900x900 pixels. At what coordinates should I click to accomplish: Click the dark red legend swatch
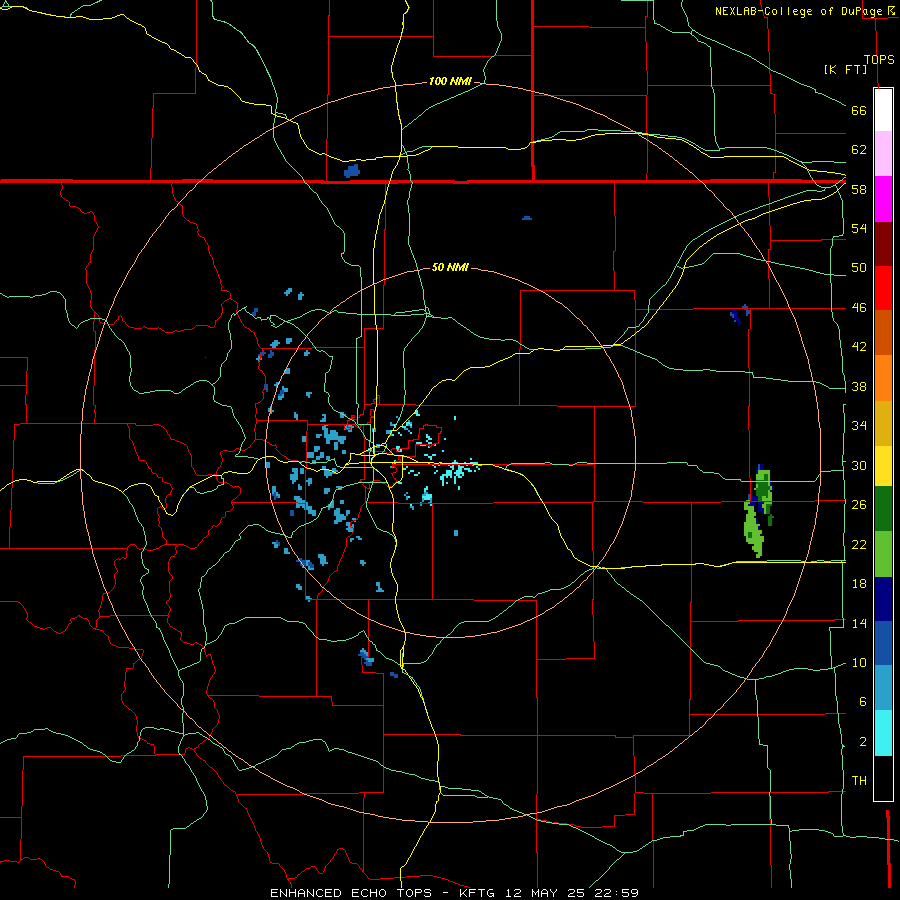pyautogui.click(x=883, y=244)
